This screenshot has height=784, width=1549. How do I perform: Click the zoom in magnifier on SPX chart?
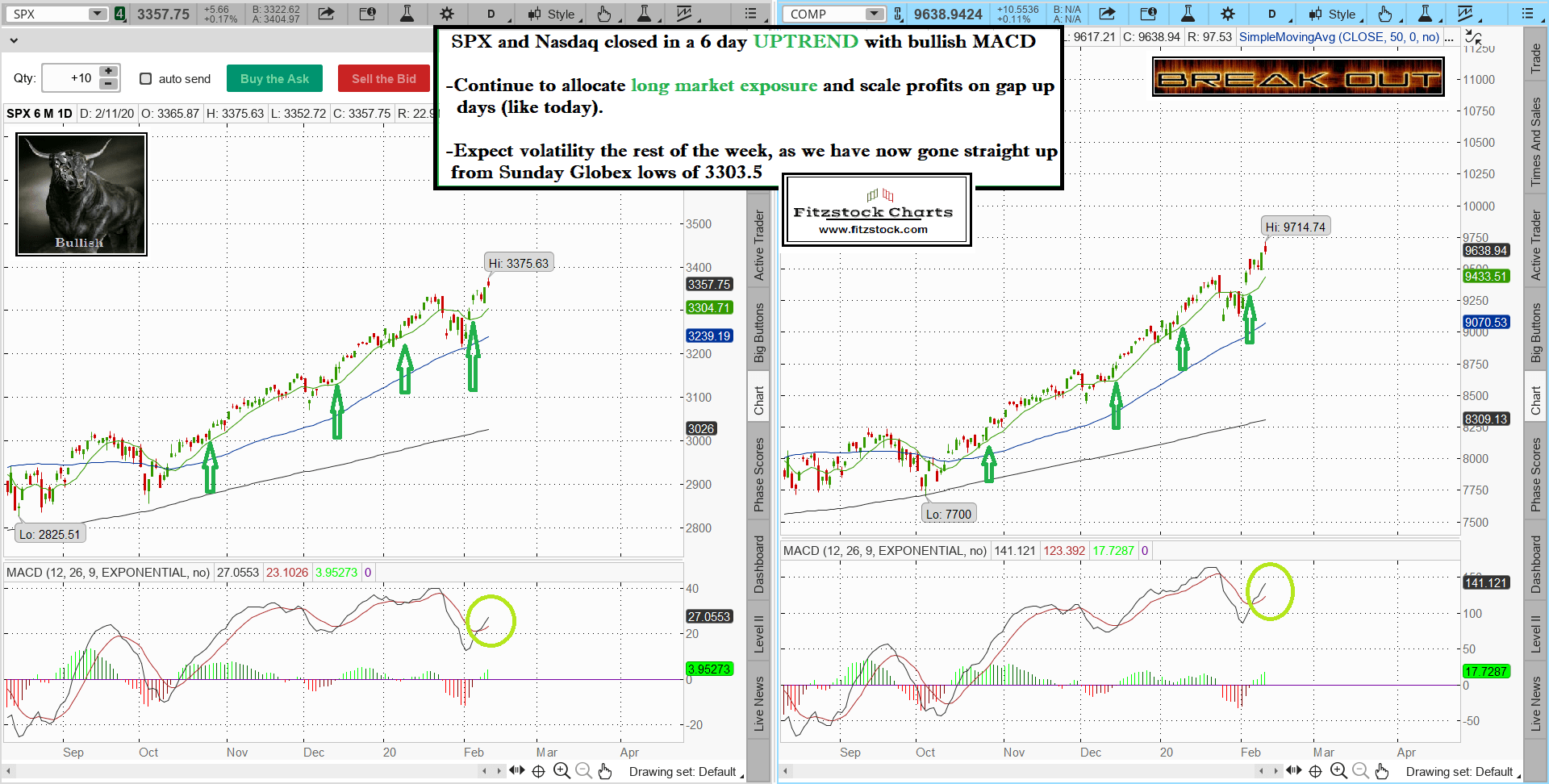[562, 771]
